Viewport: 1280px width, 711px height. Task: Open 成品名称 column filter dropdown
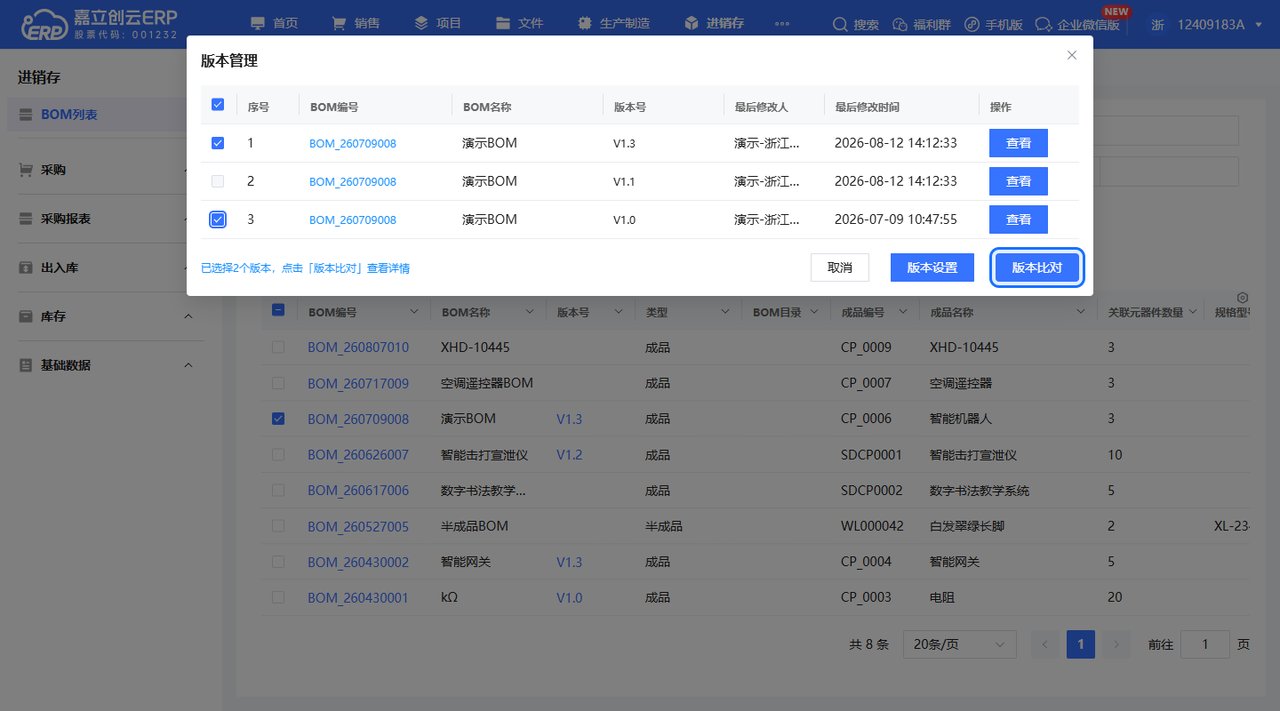click(x=1080, y=313)
